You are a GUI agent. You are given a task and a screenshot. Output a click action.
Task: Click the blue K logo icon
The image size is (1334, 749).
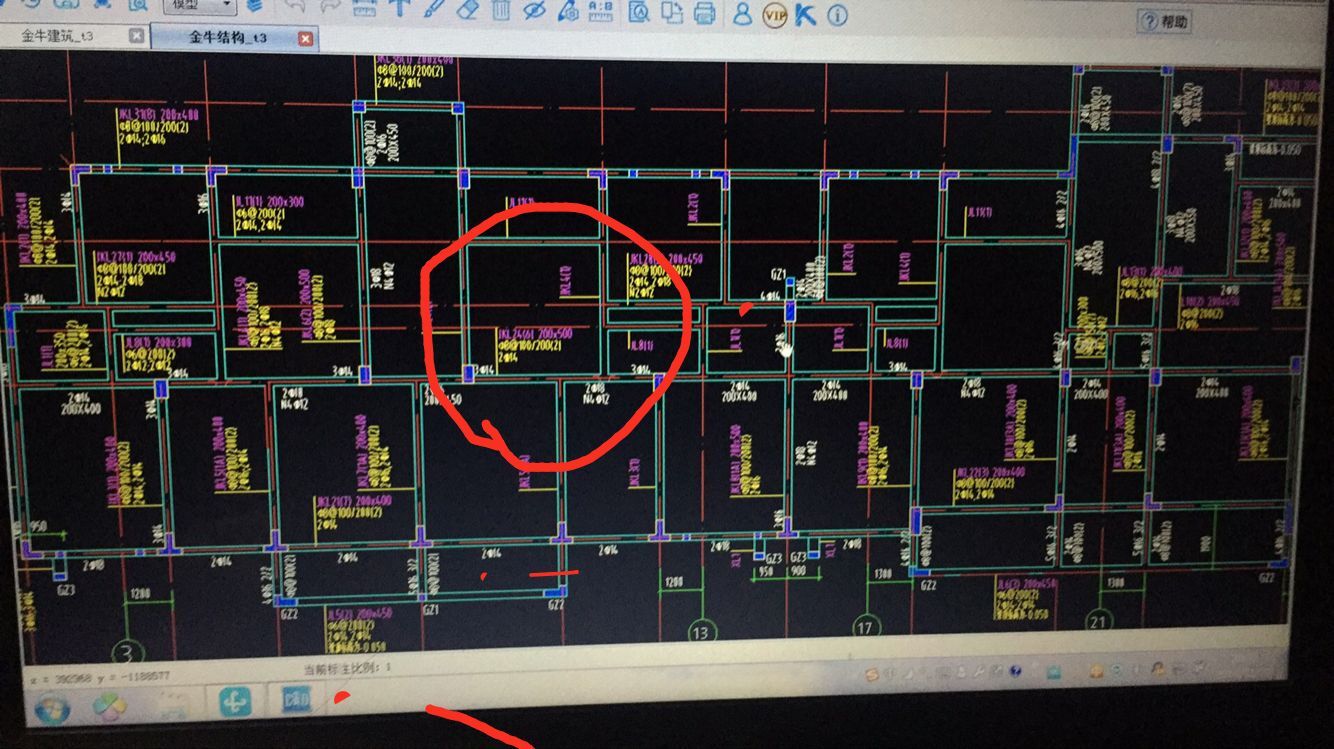click(806, 15)
